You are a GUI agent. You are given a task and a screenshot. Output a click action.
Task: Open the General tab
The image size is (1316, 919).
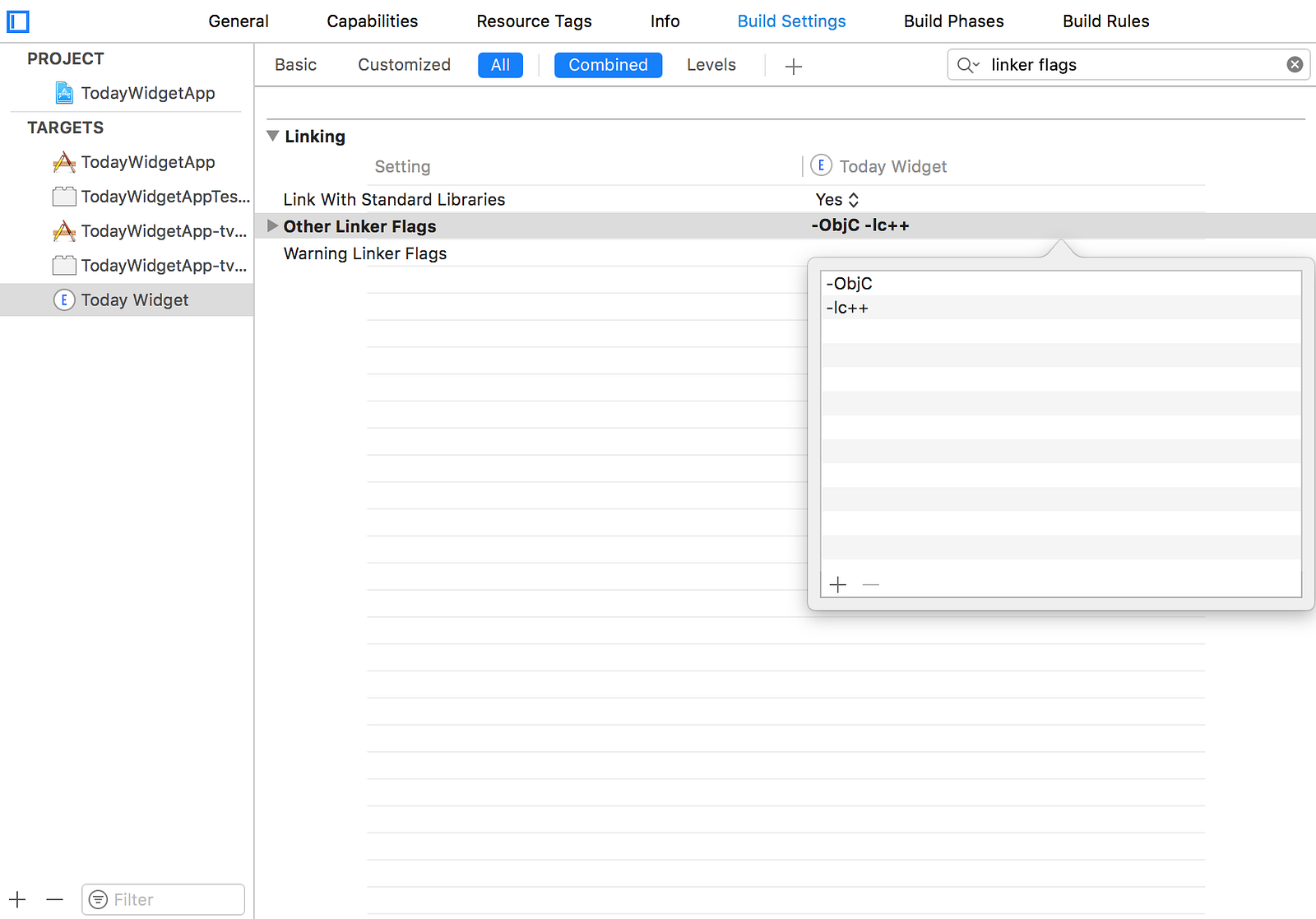pyautogui.click(x=239, y=21)
